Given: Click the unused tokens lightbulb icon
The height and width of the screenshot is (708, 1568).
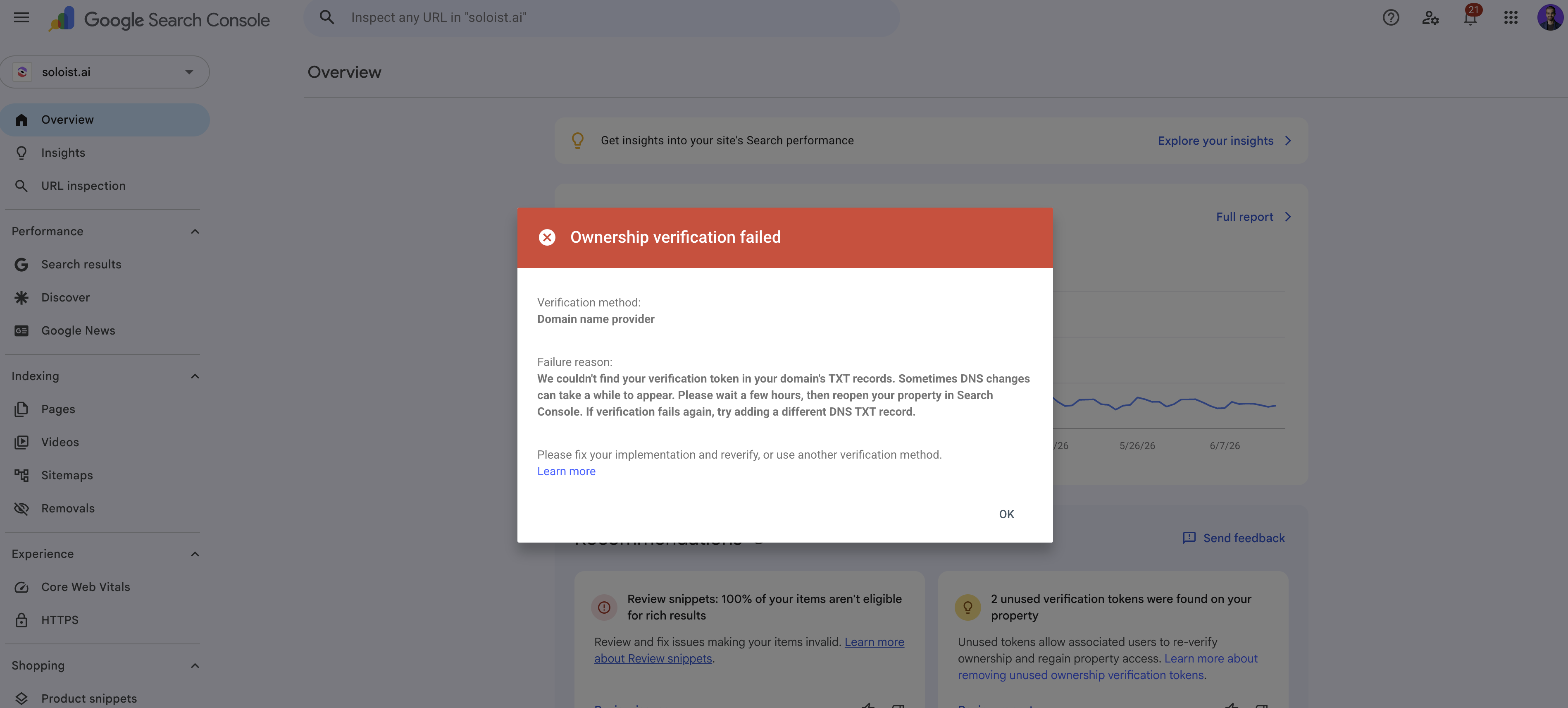Looking at the screenshot, I should tap(967, 608).
